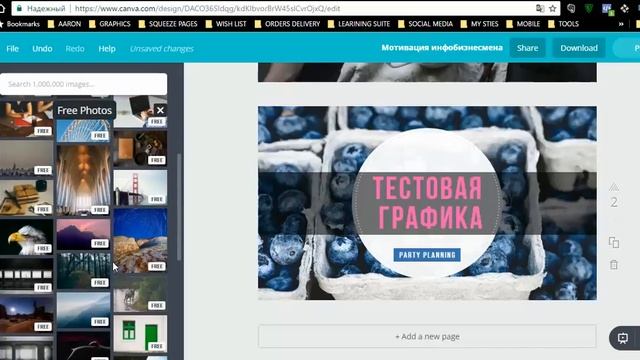The width and height of the screenshot is (640, 360).
Task: Click the translate page icon in address bar
Action: pos(540,9)
